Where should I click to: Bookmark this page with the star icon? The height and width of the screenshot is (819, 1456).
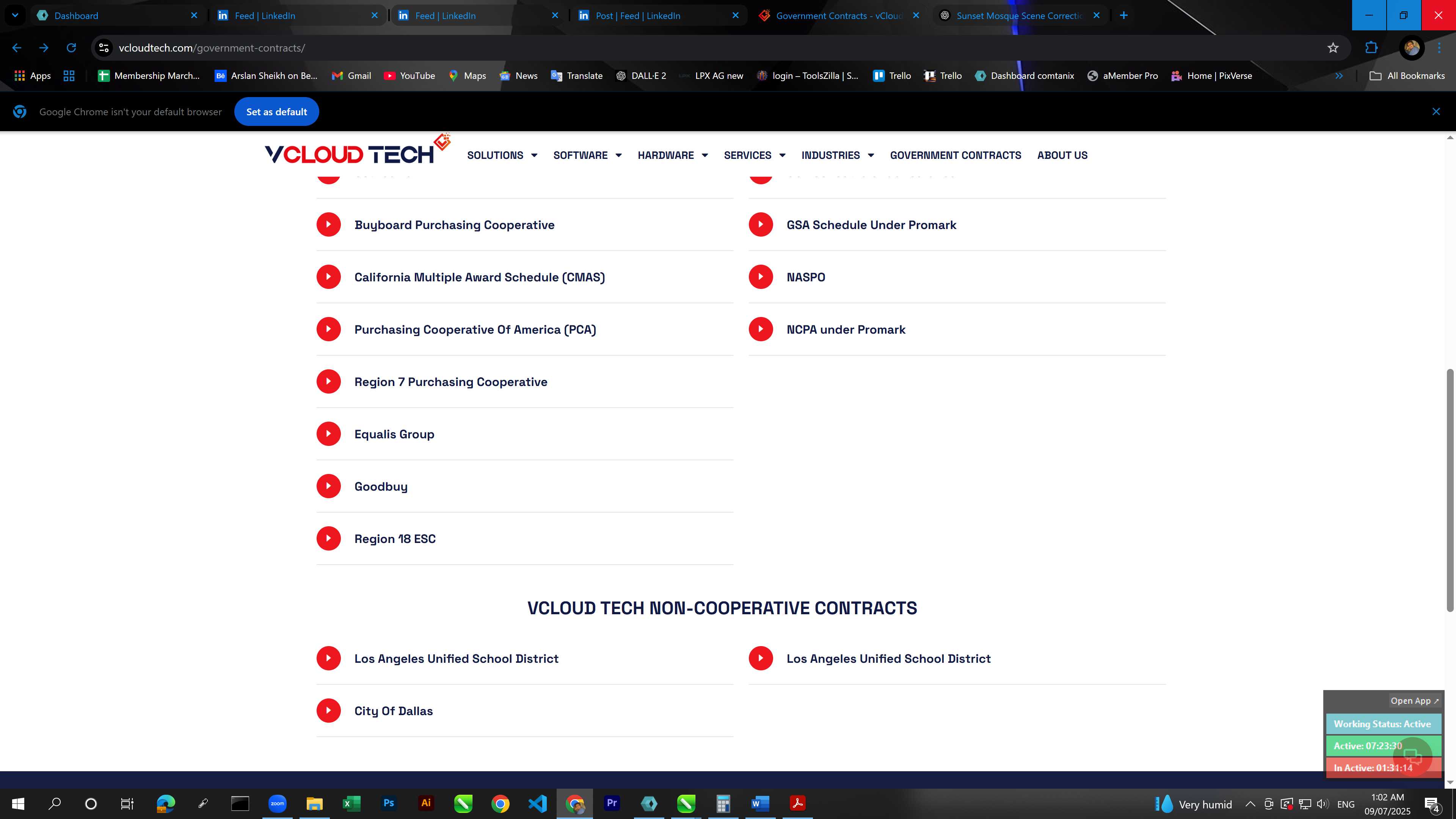coord(1333,48)
